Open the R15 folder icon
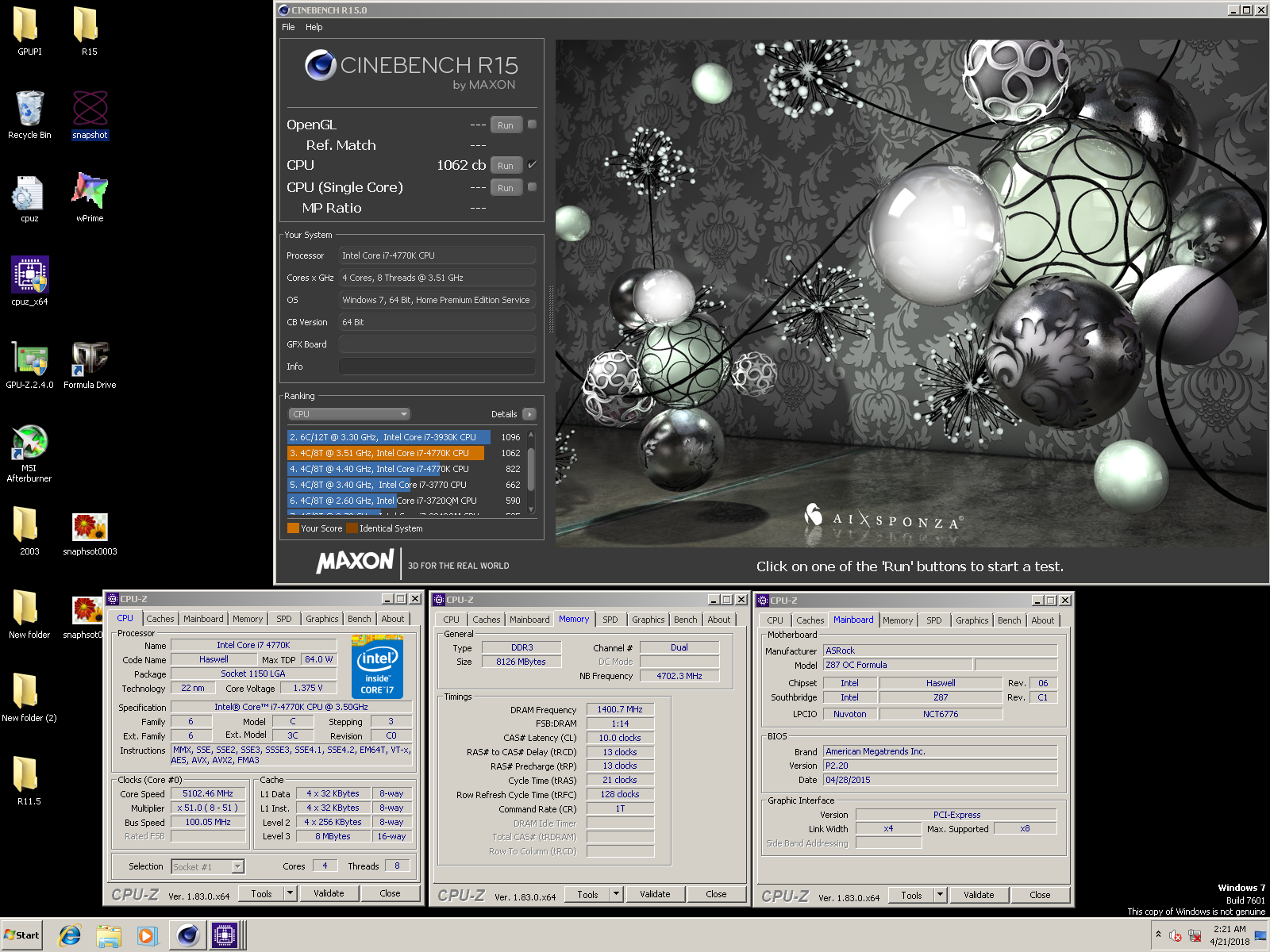 [89, 30]
